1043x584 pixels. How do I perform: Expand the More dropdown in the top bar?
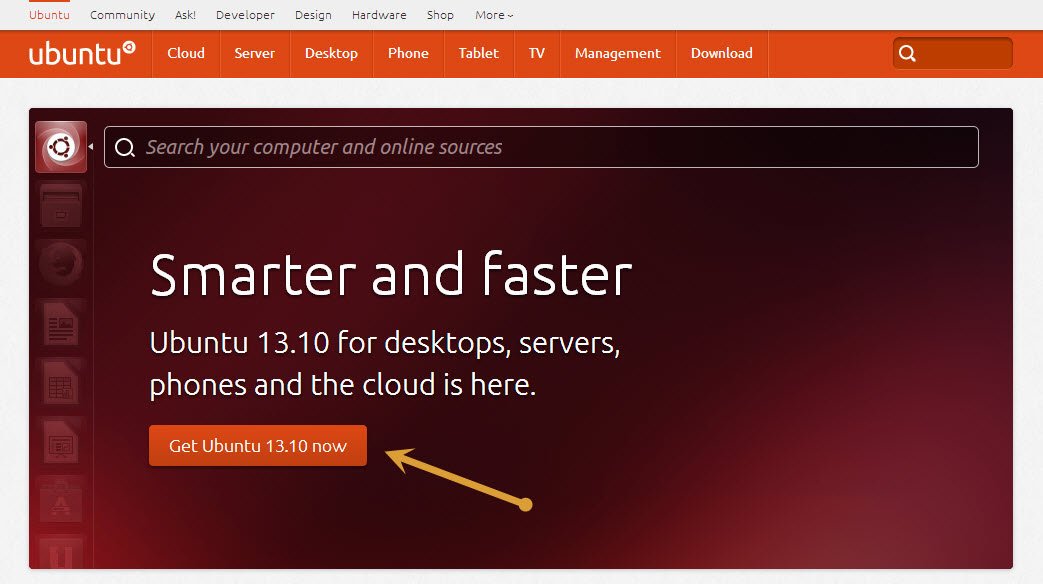click(x=494, y=15)
